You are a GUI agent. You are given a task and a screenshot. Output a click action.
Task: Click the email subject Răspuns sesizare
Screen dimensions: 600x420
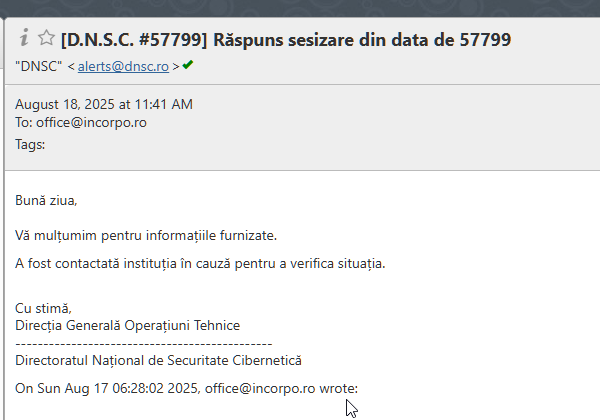click(341, 40)
